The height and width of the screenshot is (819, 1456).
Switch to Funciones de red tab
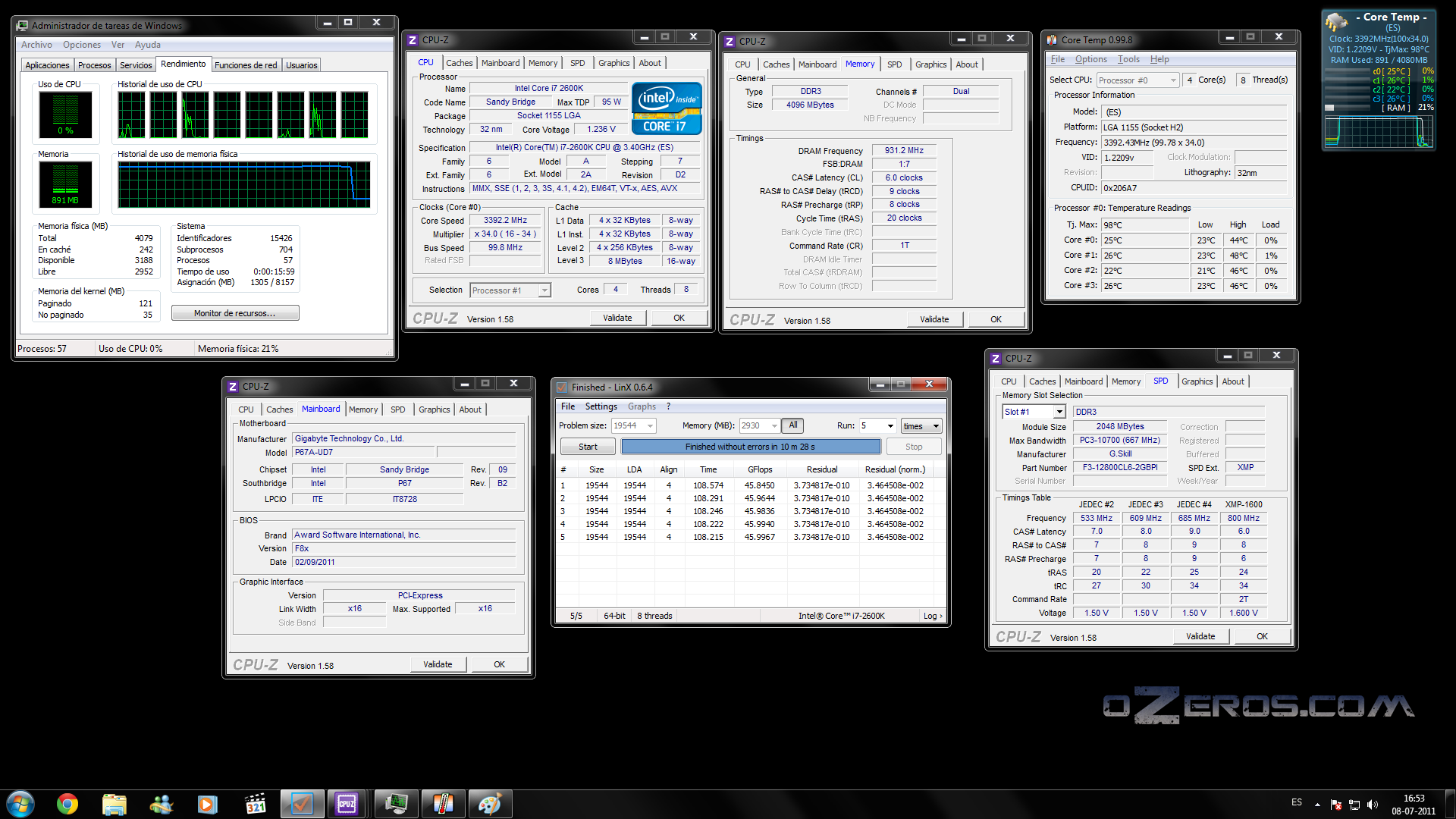(x=246, y=65)
